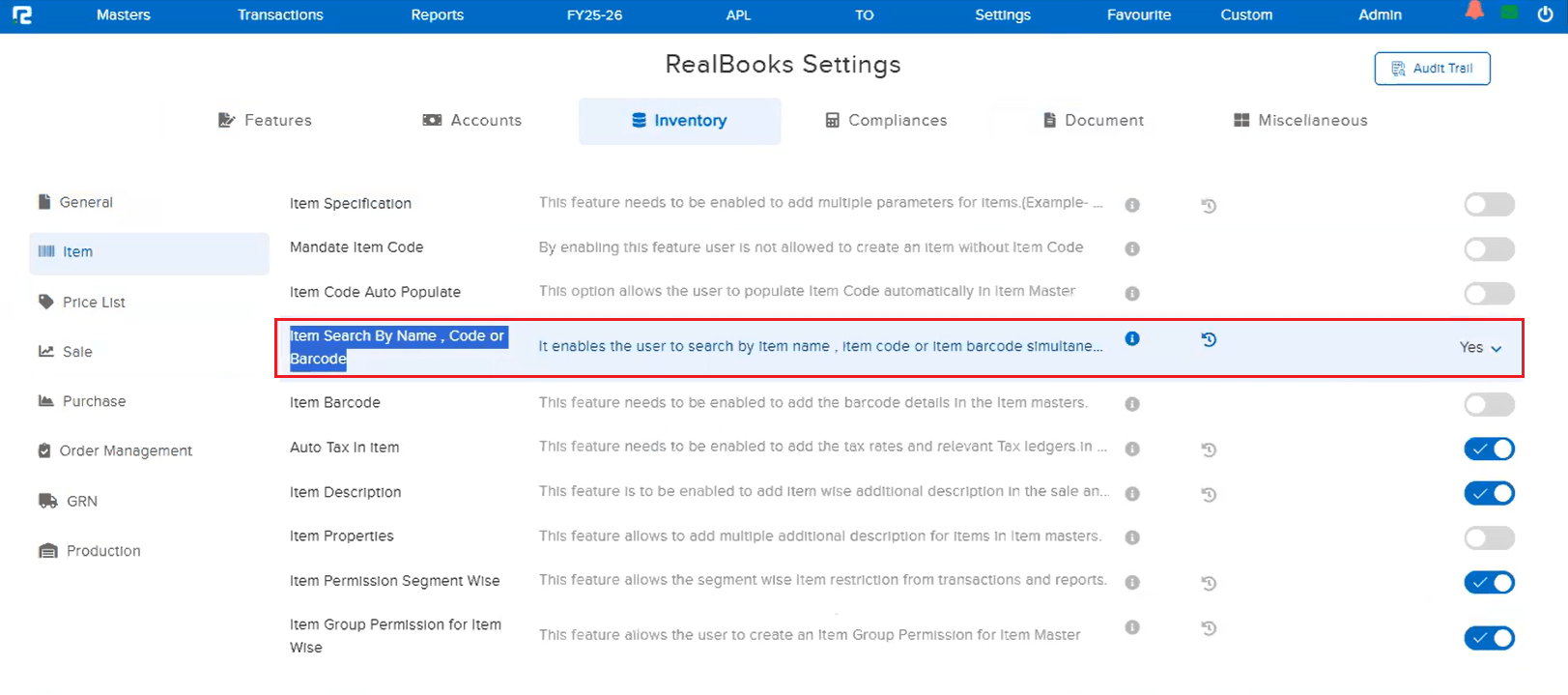Viewport: 1568px width, 695px height.
Task: Open the Admin menu
Action: tap(1380, 14)
